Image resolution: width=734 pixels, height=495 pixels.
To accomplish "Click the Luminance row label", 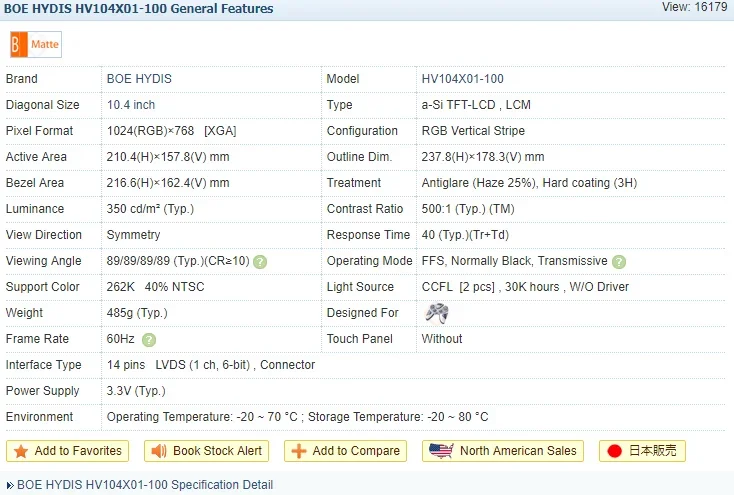I will tap(35, 209).
